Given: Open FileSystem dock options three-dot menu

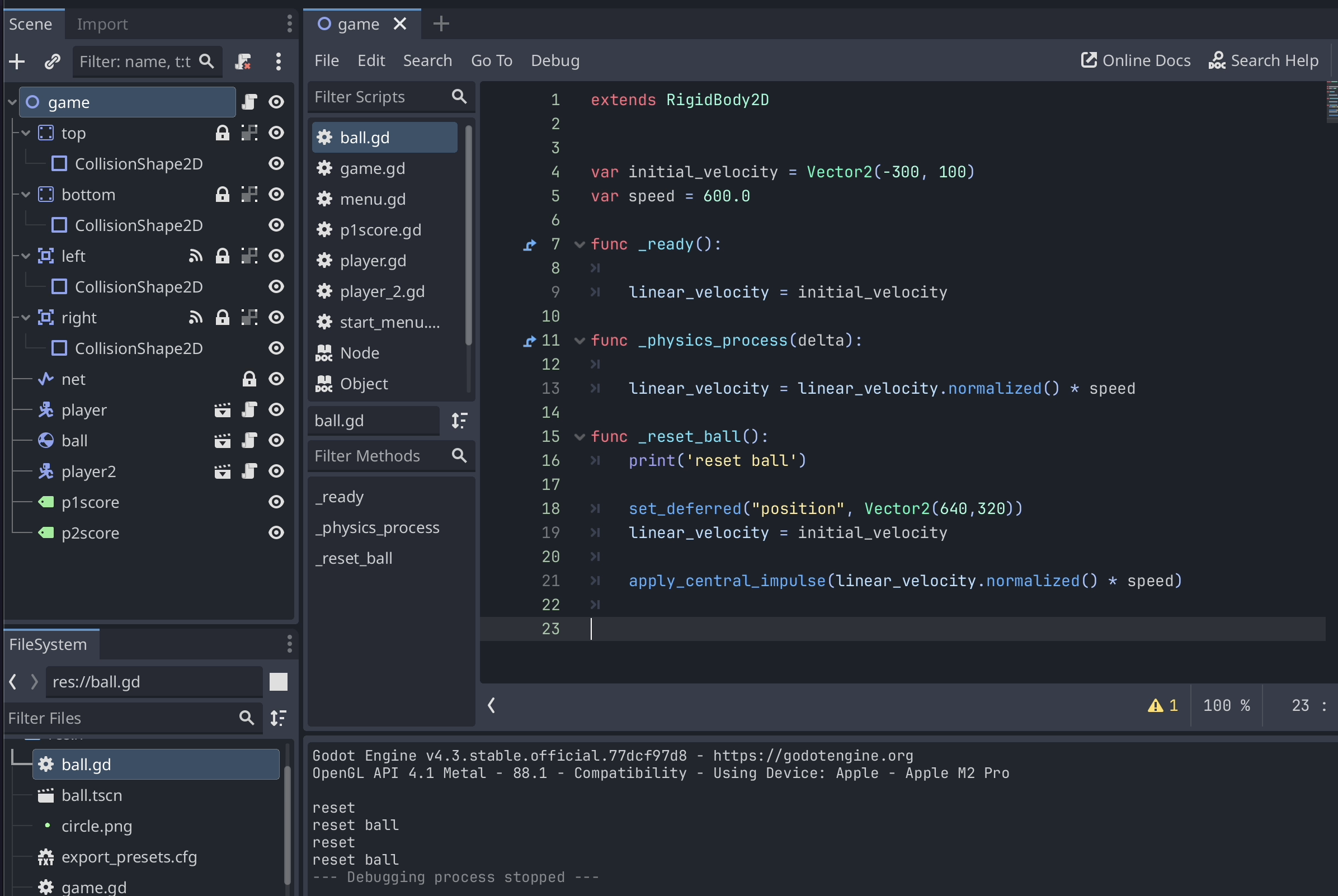Looking at the screenshot, I should [290, 644].
